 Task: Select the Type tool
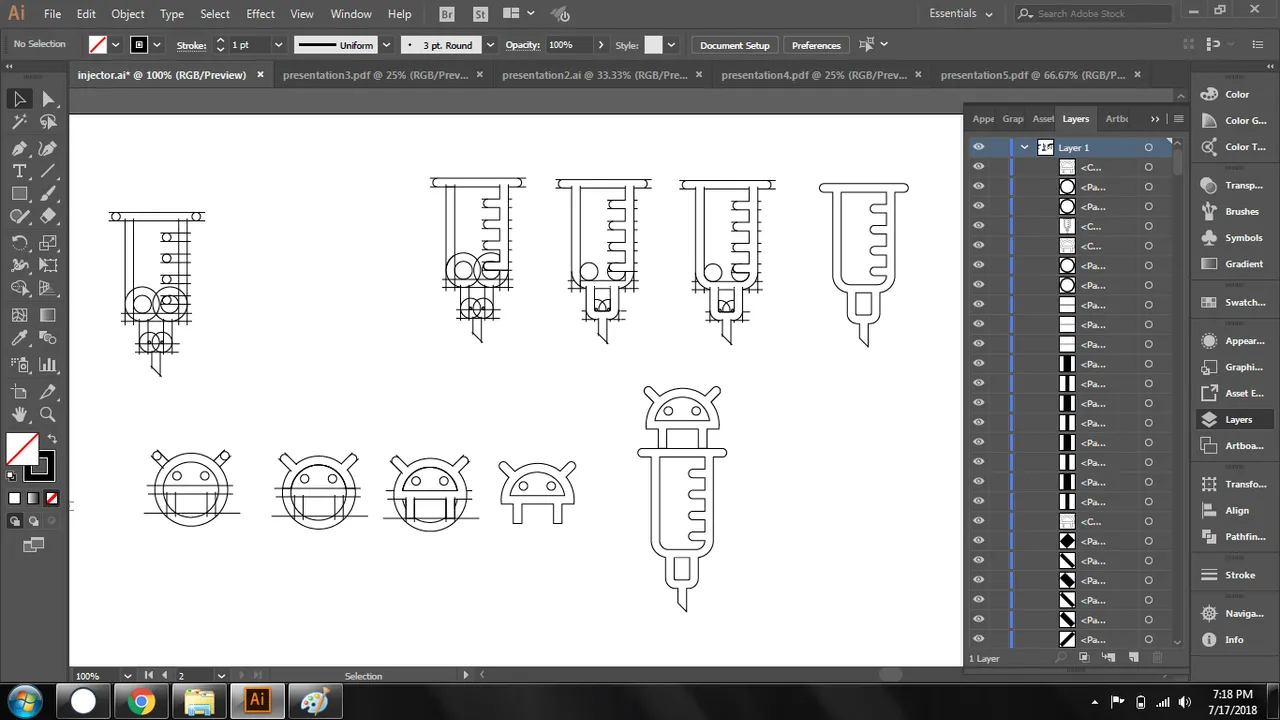[19, 171]
